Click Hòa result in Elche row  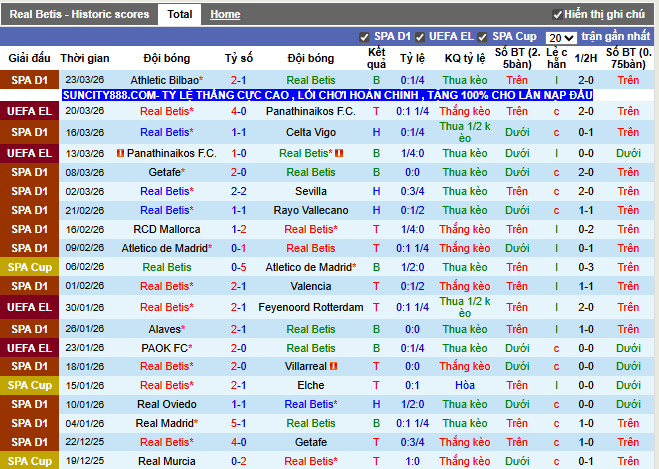pos(465,385)
